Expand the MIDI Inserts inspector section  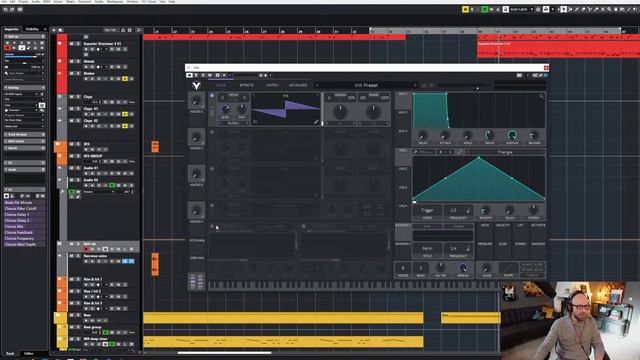click(x=24, y=141)
